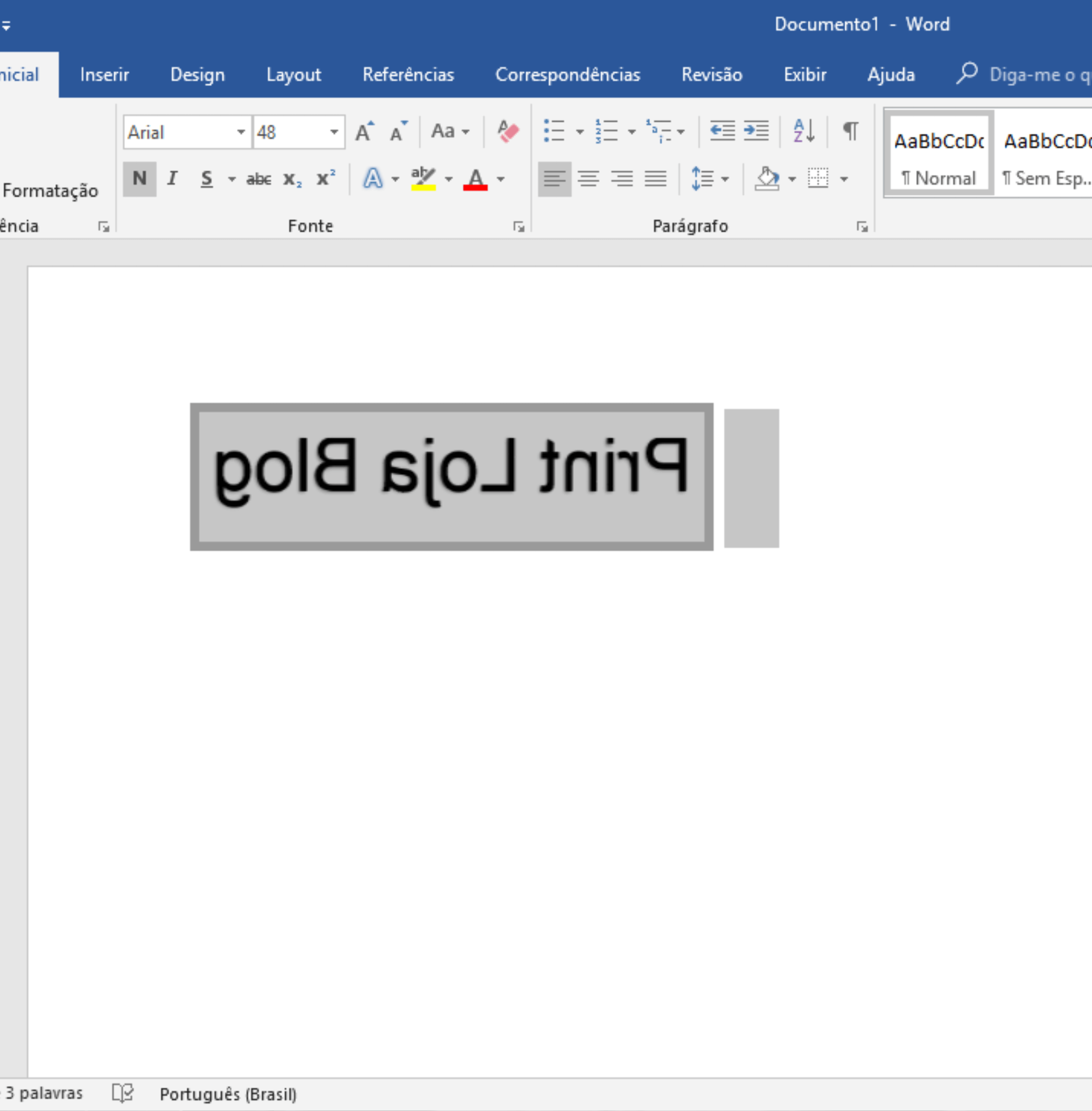The height and width of the screenshot is (1111, 1092).
Task: Open the Arial font name dropdown
Action: [241, 132]
